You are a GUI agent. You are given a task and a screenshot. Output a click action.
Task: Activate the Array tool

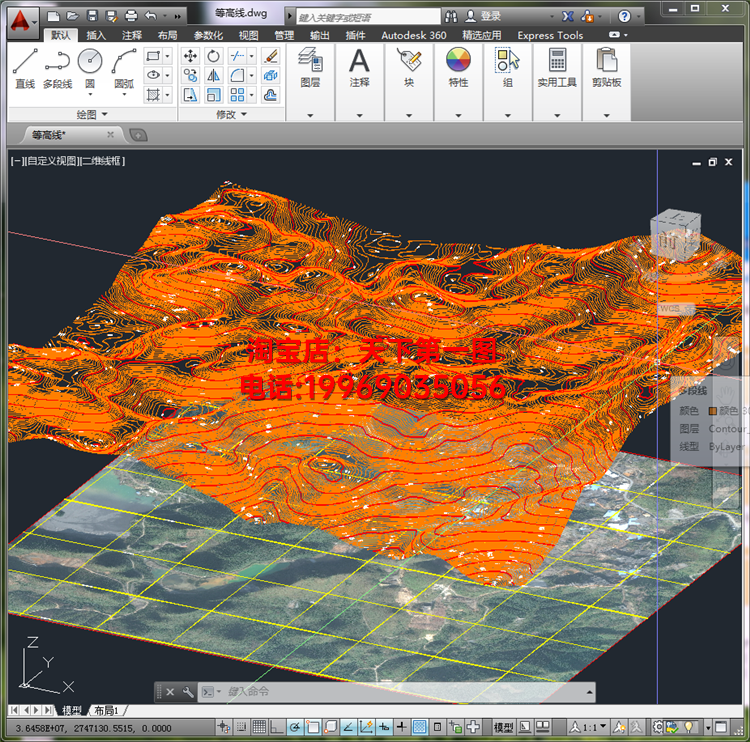point(237,95)
